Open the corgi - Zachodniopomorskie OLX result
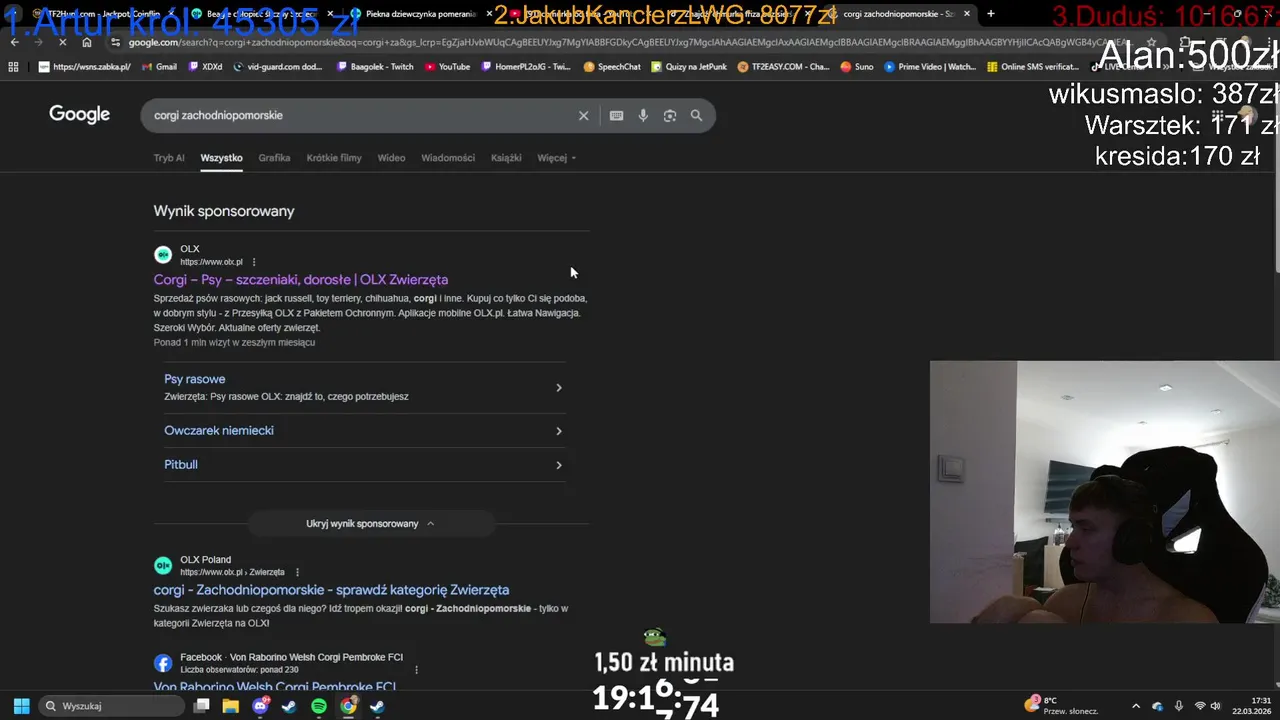This screenshot has height=720, width=1280. (331, 590)
